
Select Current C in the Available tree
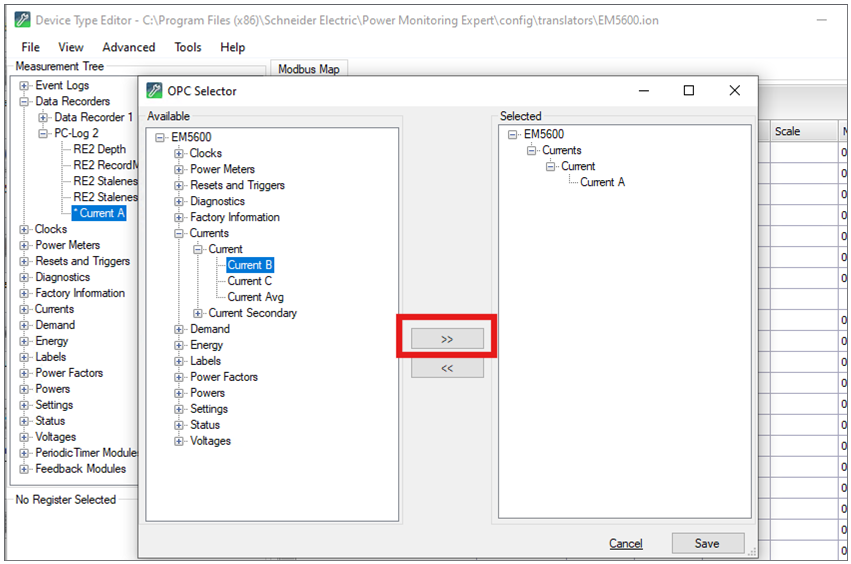[x=250, y=281]
